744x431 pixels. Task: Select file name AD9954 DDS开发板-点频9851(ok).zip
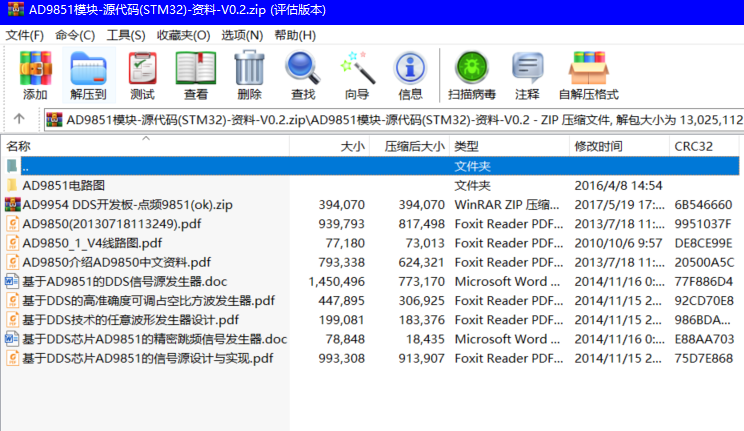[x=128, y=205]
